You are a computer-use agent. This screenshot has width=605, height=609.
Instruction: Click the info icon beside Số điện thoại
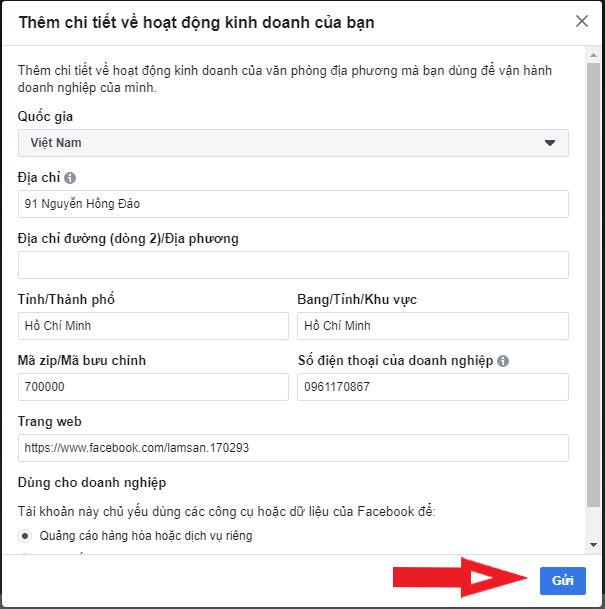(503, 361)
